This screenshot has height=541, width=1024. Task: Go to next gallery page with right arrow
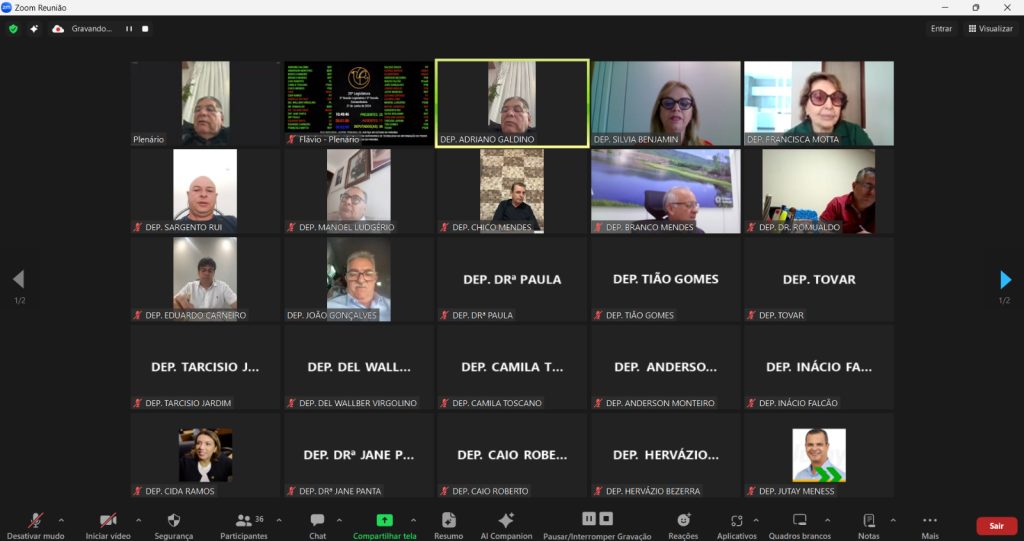1005,280
